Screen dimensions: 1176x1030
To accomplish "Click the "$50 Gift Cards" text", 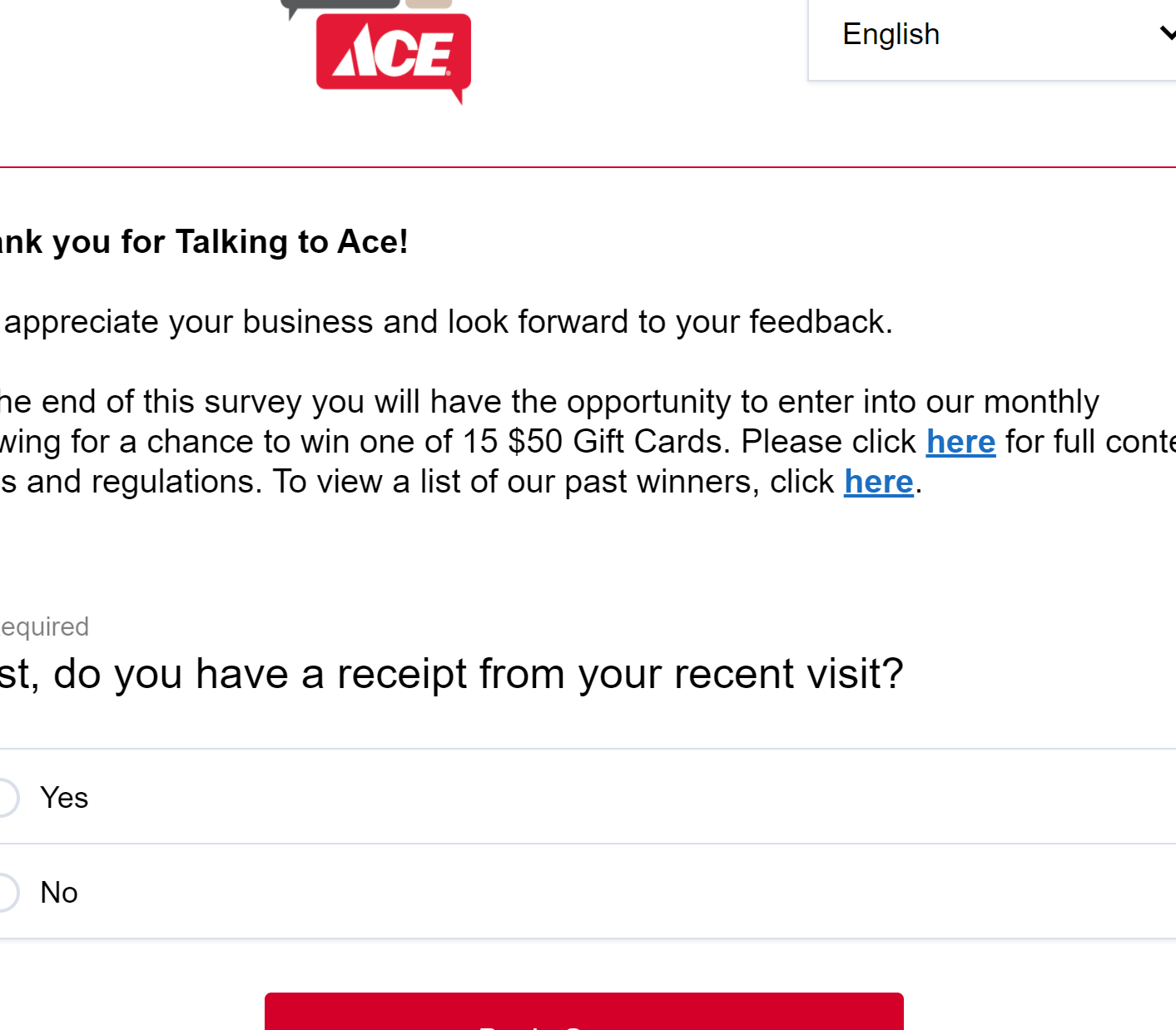I will pos(618,442).
